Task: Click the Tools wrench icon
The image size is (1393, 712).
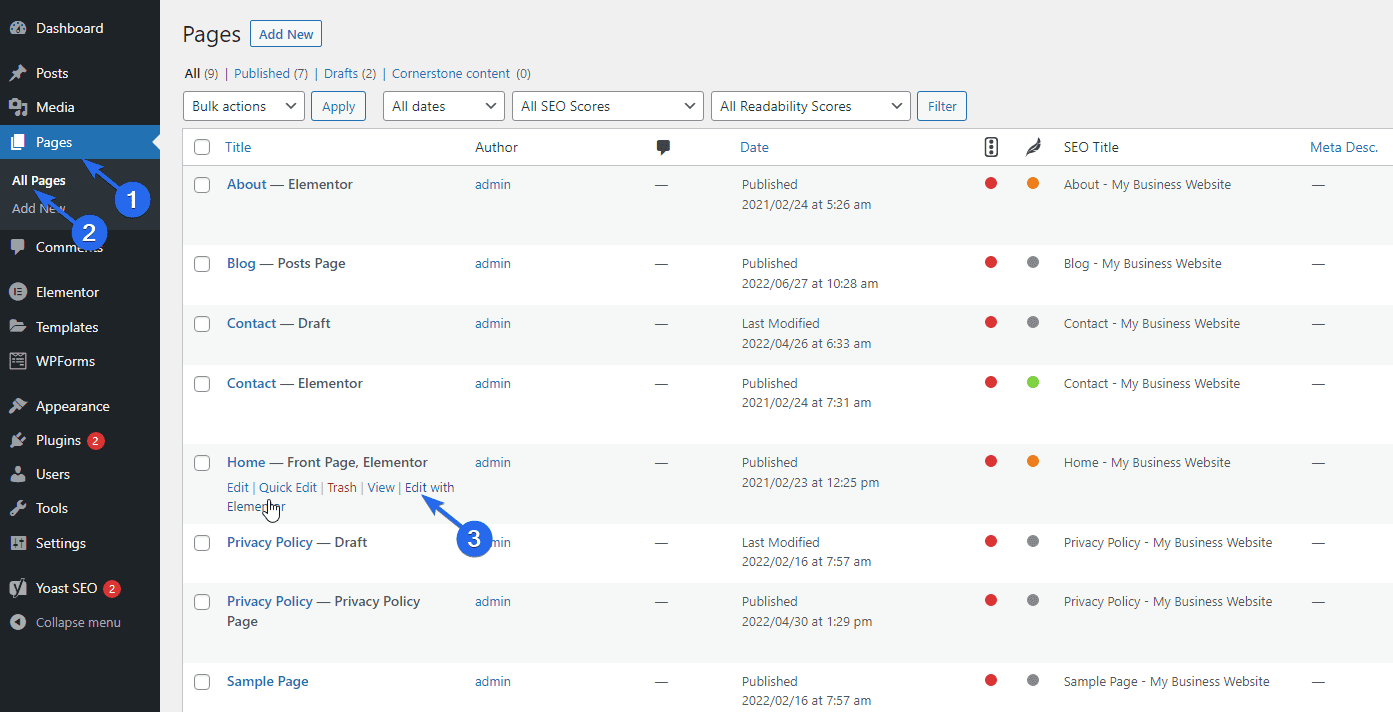Action: tap(18, 508)
